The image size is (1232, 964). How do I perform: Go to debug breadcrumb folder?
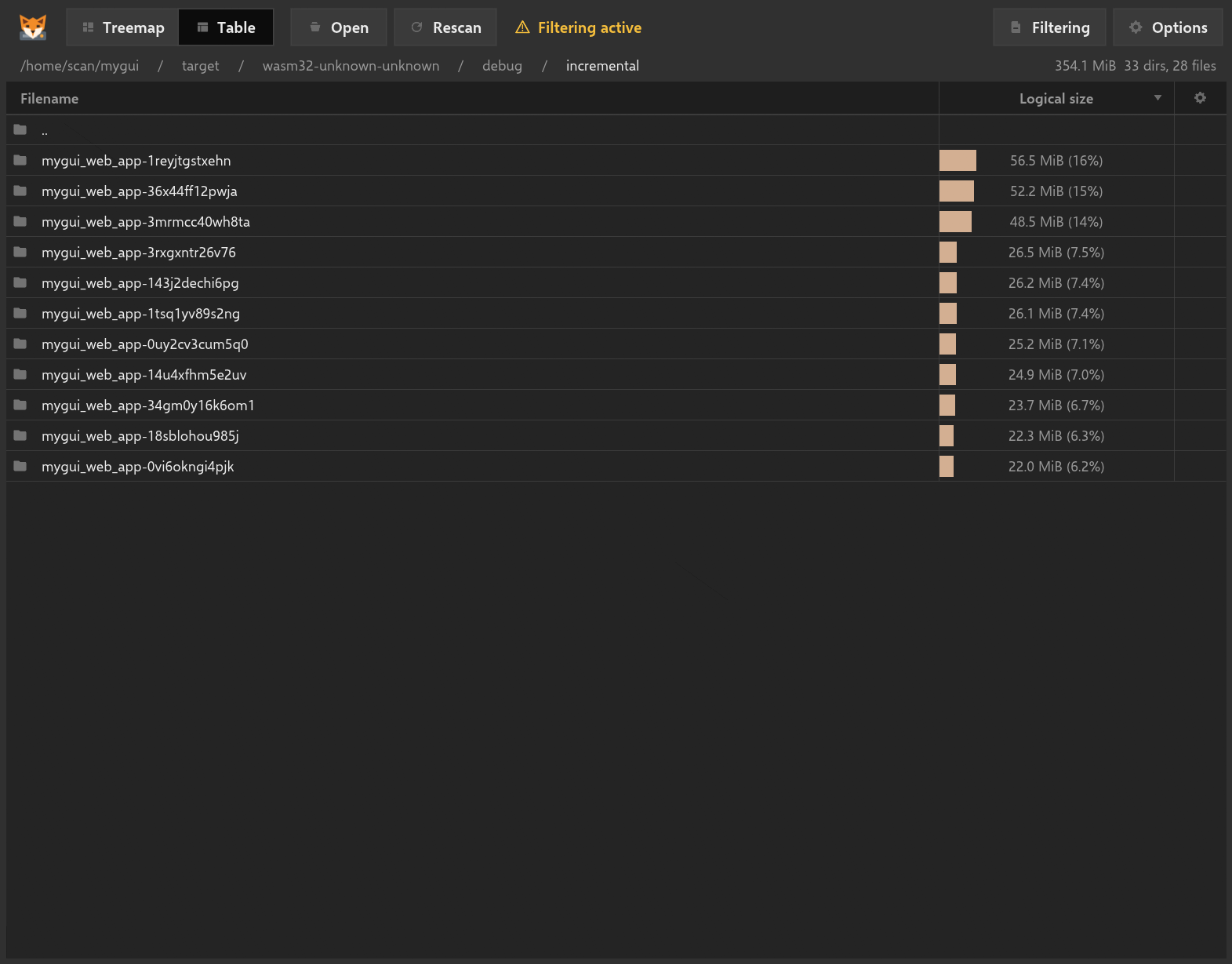tap(502, 66)
